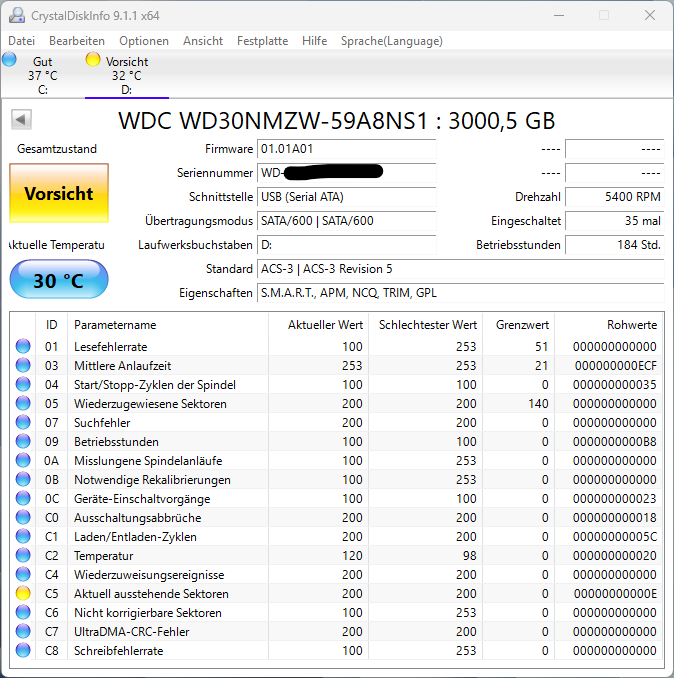Click the Schreibfehlerrate parameter name
This screenshot has width=674, height=678.
118,651
